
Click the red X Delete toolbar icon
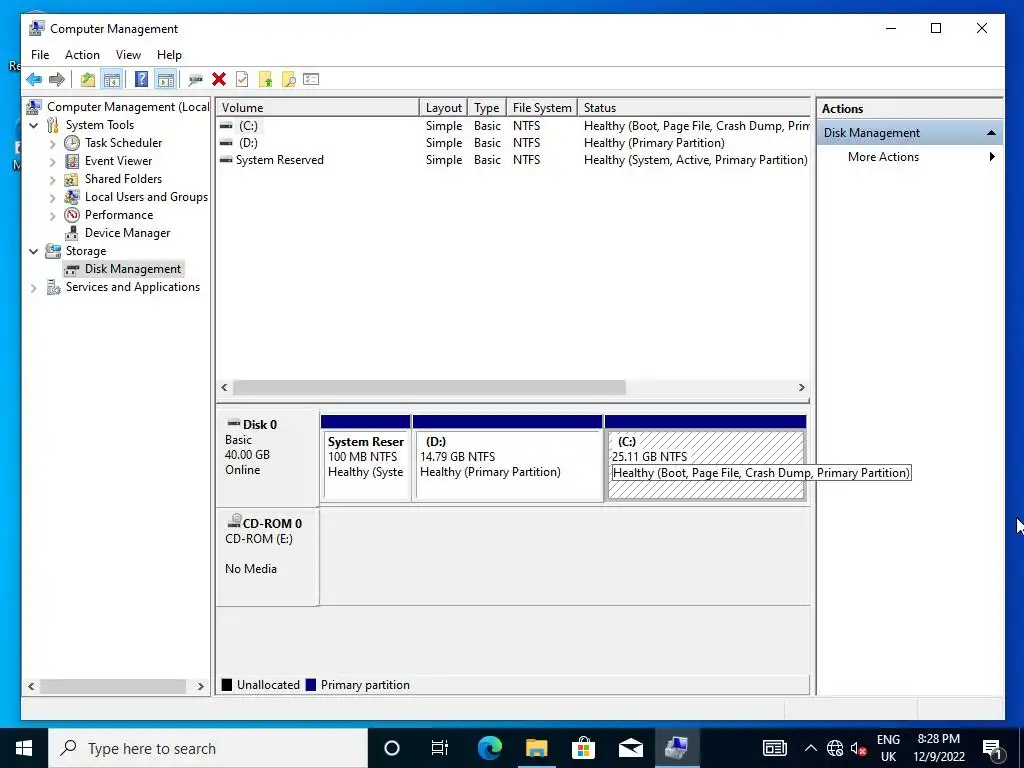pos(219,80)
